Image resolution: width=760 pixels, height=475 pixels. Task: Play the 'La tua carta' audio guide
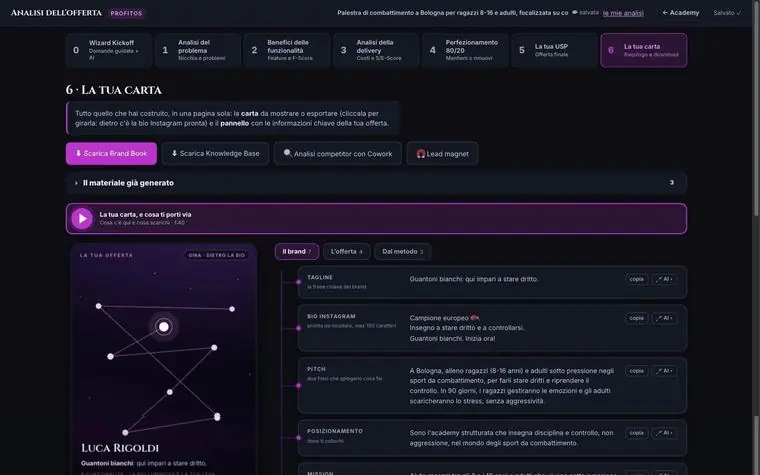point(82,219)
